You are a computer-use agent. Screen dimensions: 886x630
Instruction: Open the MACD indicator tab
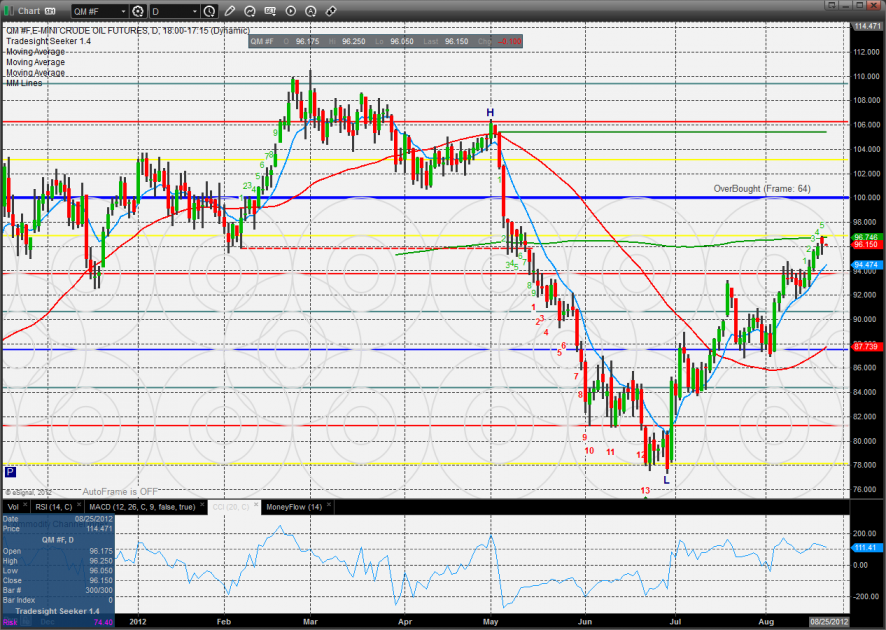pyautogui.click(x=142, y=507)
